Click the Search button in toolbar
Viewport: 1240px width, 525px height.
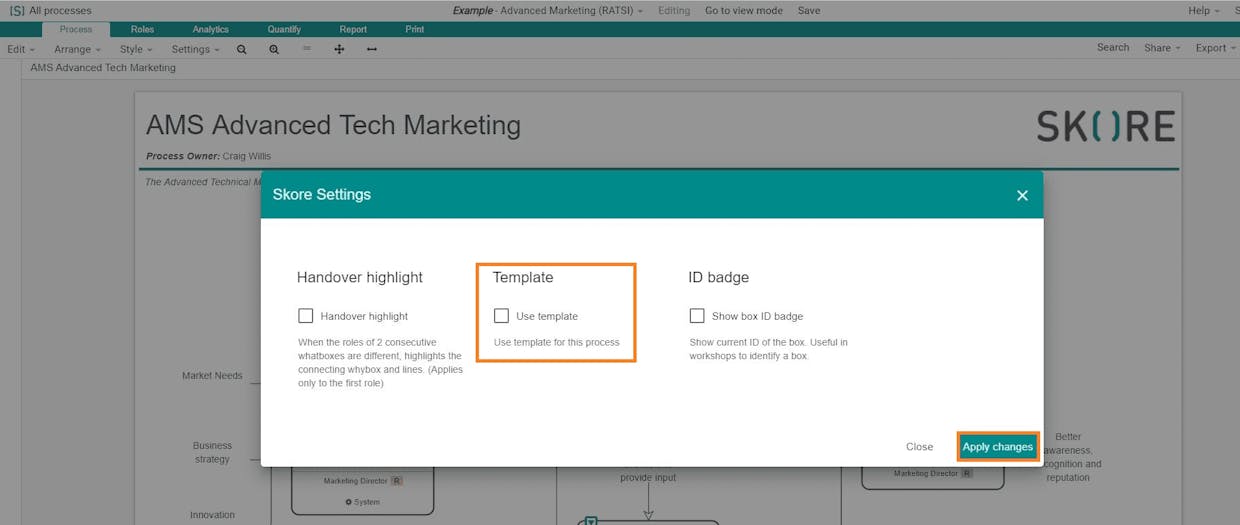[1113, 48]
